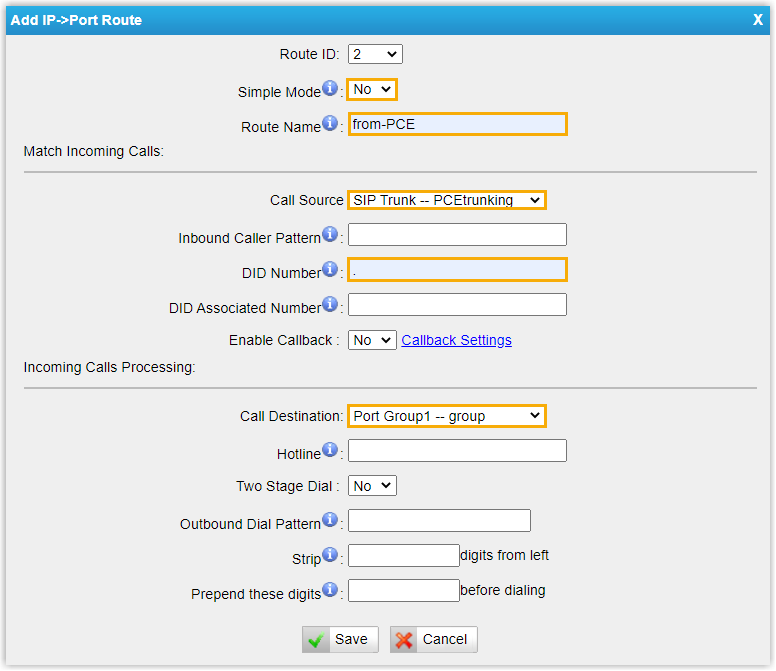Click the DID Associated Number info icon
This screenshot has height=671, width=776.
click(x=330, y=305)
